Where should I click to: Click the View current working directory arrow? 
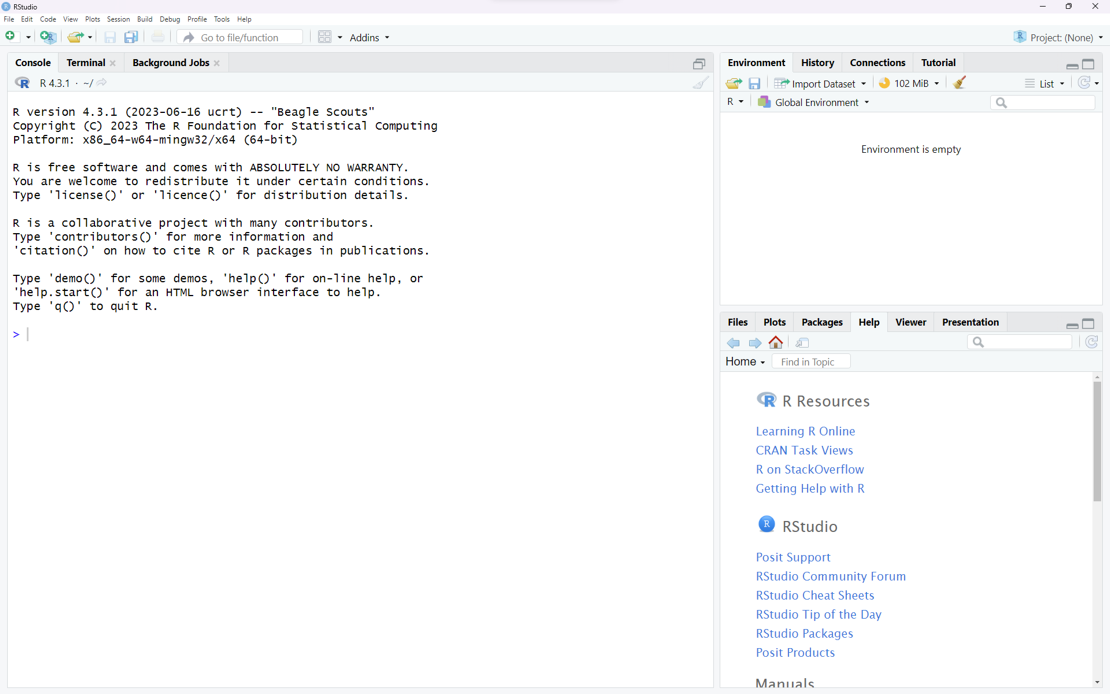[102, 83]
